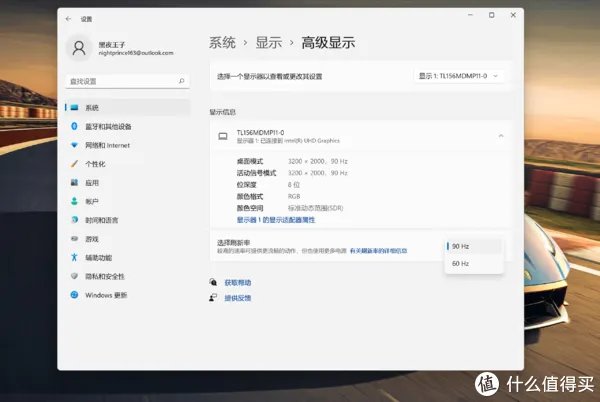This screenshot has width=600, height=402.
Task: Click the back arrow in Settings title bar
Action: [68, 19]
